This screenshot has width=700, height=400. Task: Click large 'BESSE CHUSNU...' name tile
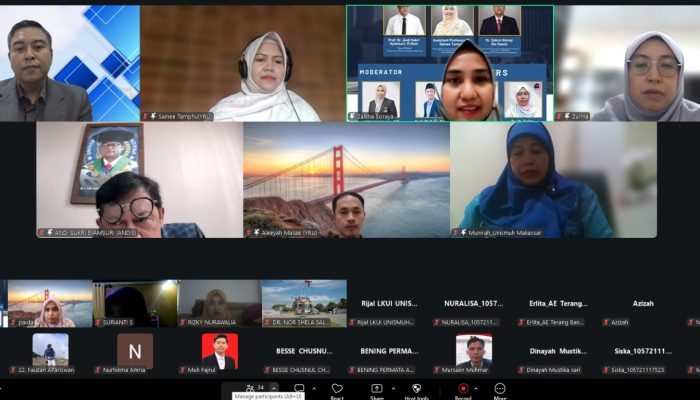[x=304, y=351]
